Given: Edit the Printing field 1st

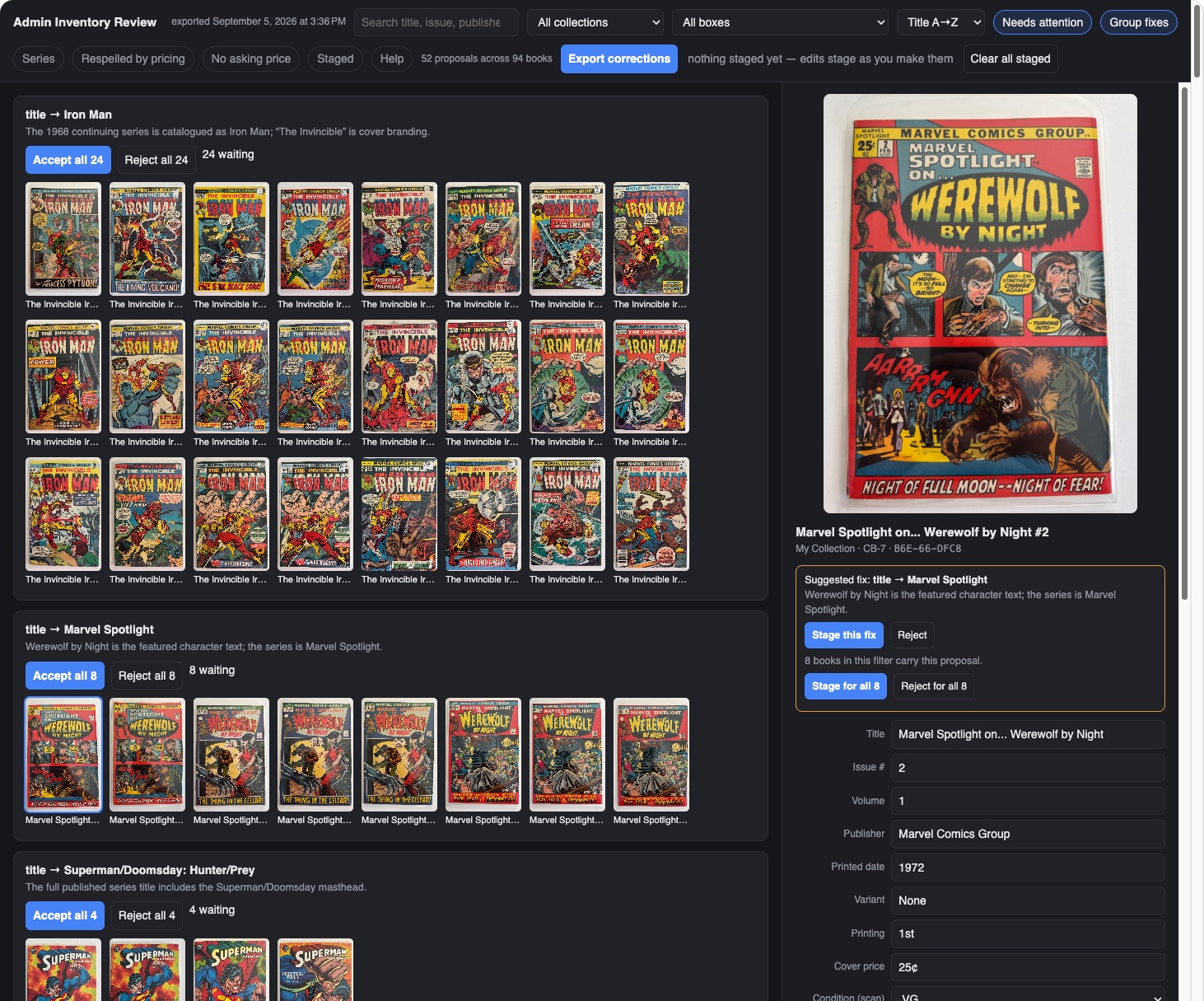Looking at the screenshot, I should (x=1028, y=933).
